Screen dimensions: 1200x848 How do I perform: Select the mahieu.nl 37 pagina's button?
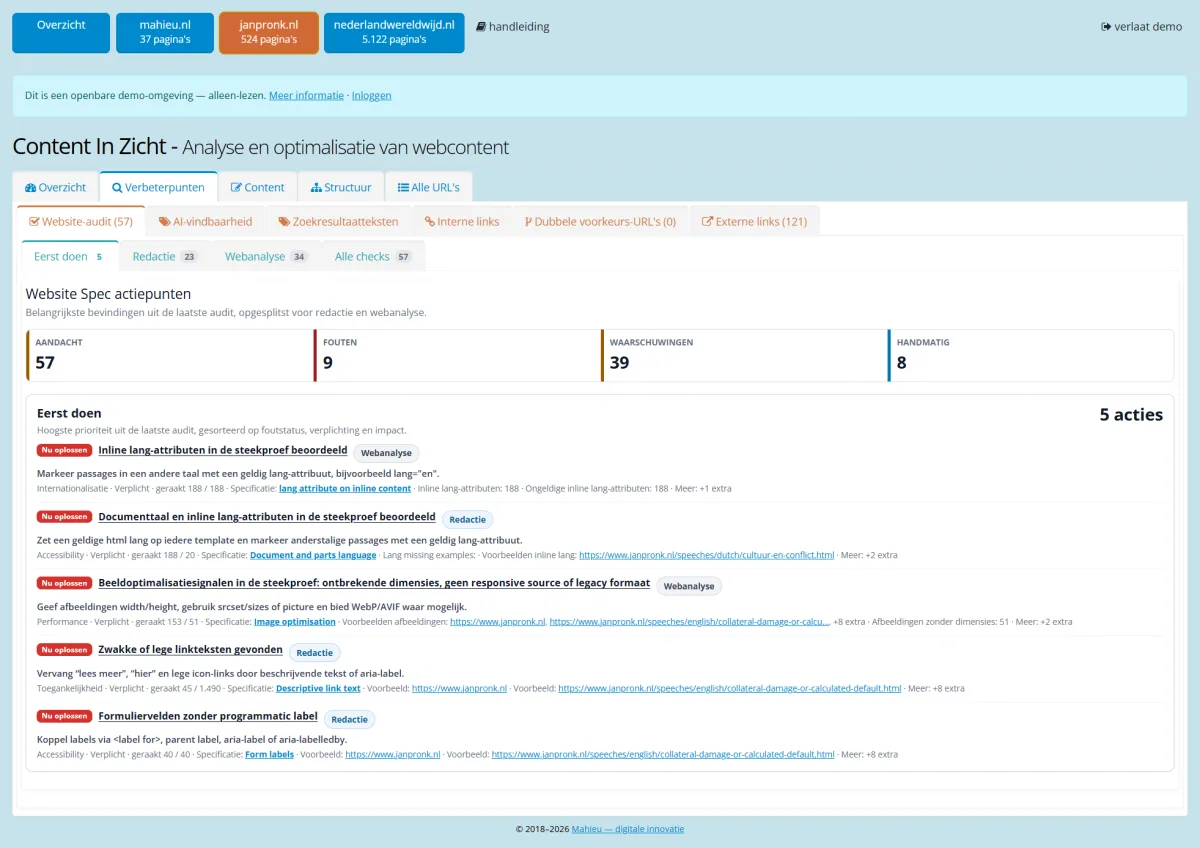point(165,32)
